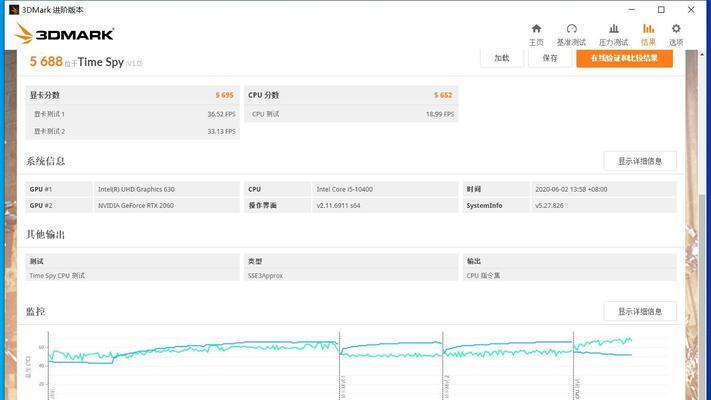Select the 2020-06-02 13:58 timestamp
711x400 pixels.
pos(571,190)
